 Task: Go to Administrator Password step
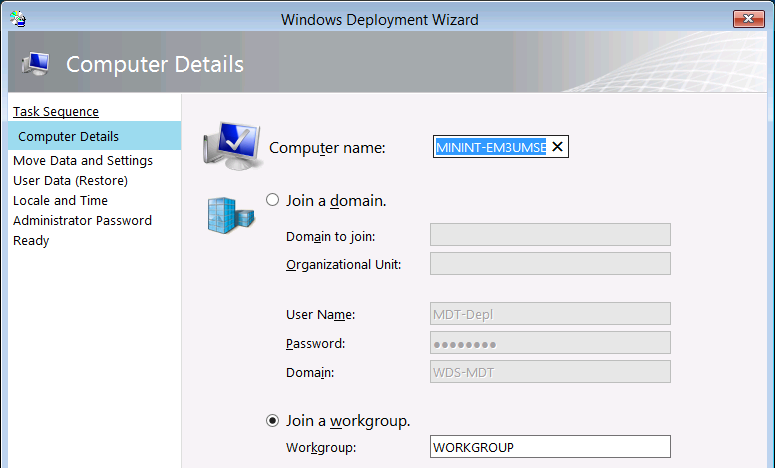tap(82, 220)
